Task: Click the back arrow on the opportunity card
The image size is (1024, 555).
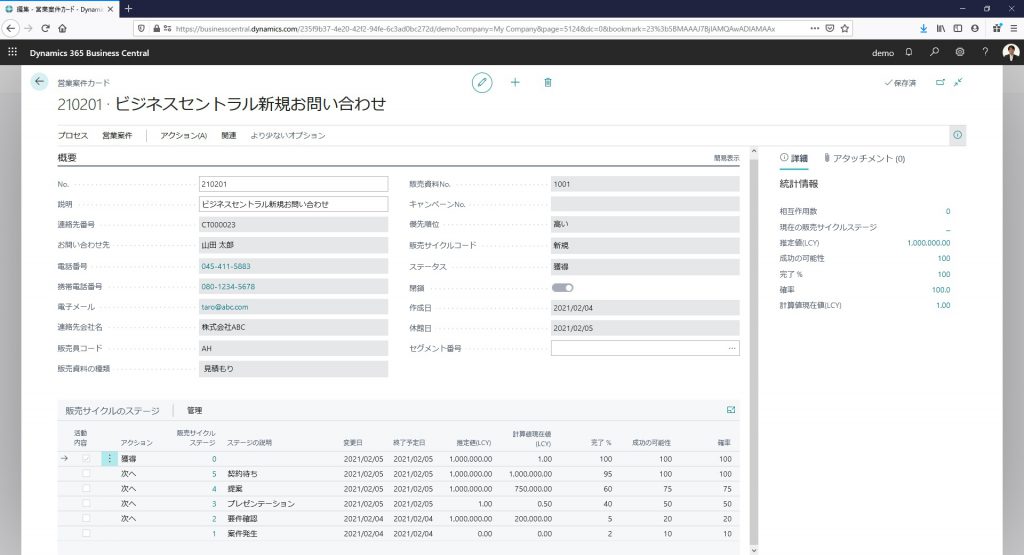Action: tap(40, 82)
